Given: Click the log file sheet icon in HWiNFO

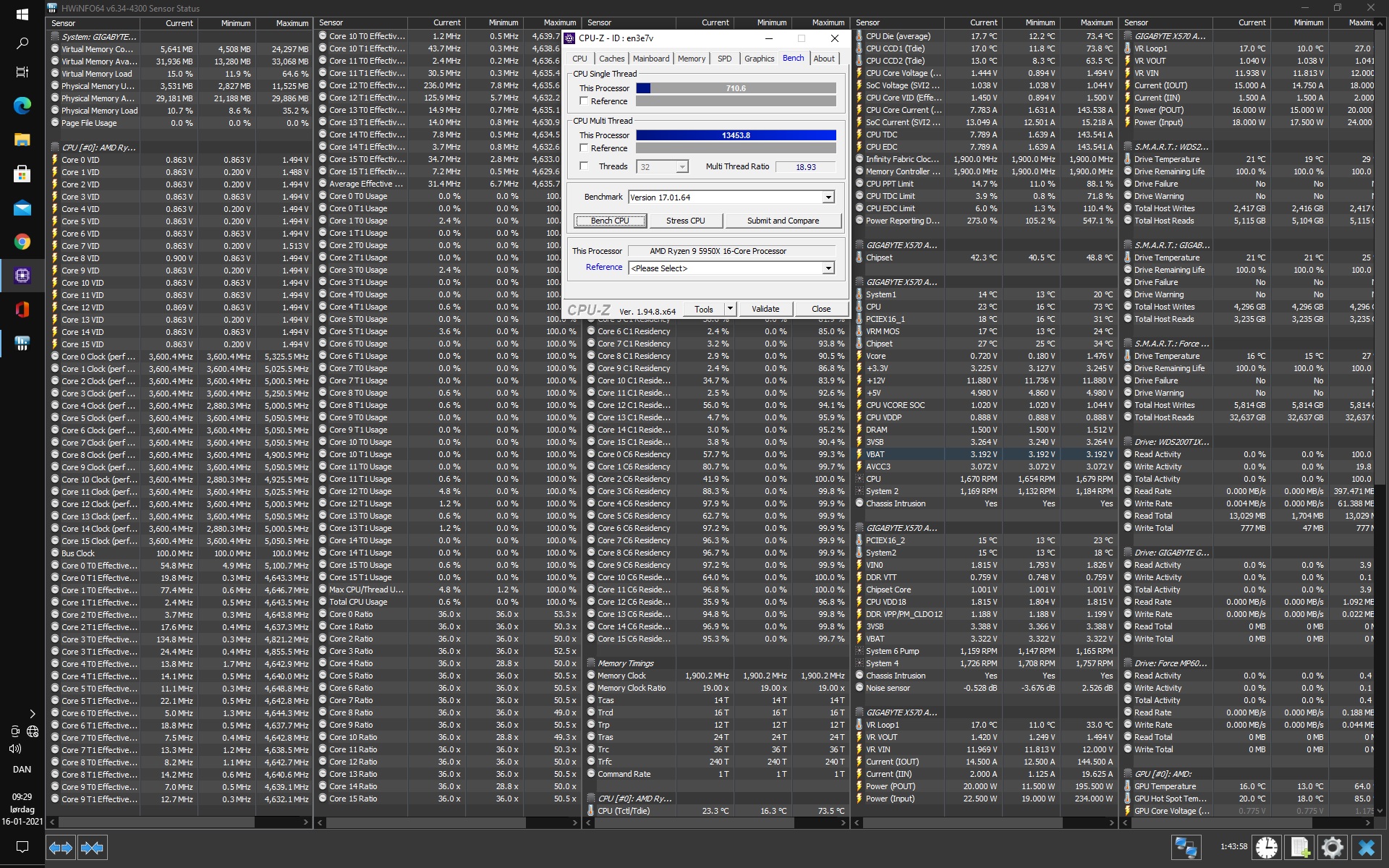Looking at the screenshot, I should tap(1300, 847).
